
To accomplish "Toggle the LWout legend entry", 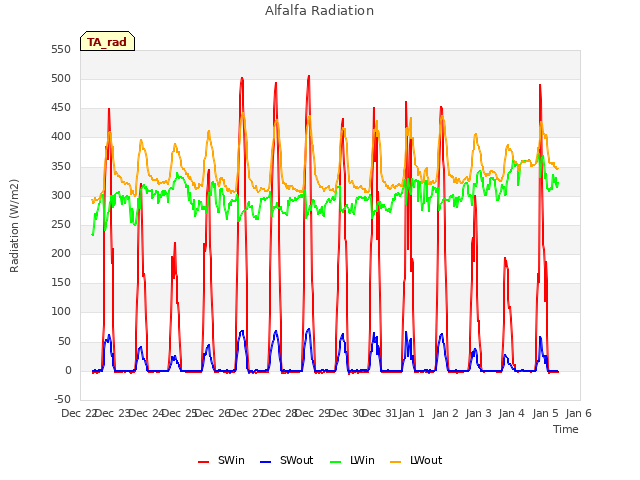I will [416, 460].
